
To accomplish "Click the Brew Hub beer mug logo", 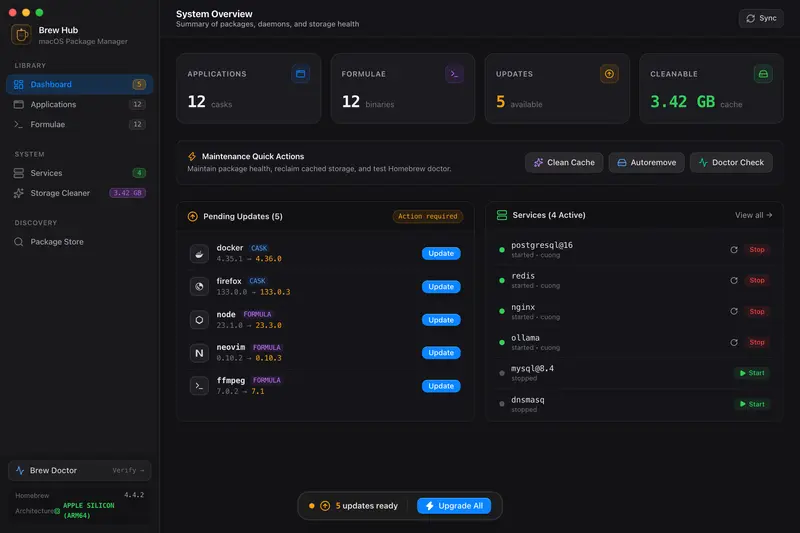I will point(21,35).
